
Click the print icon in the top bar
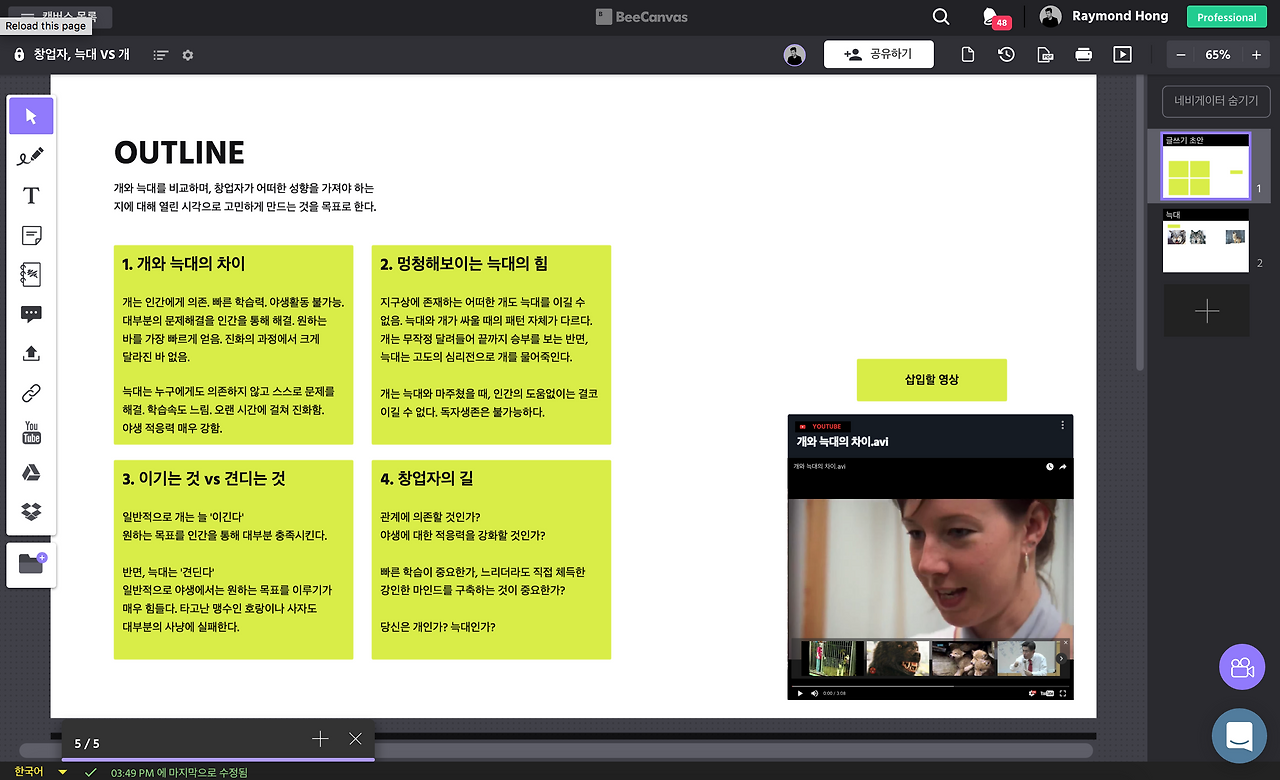(x=1083, y=54)
